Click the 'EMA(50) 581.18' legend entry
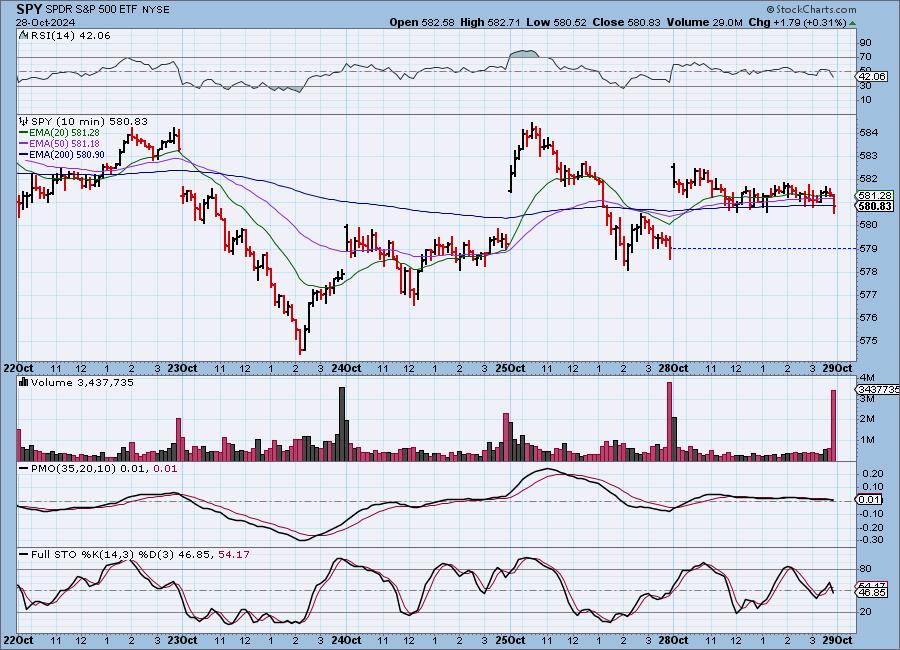This screenshot has height=650, width=900. [x=64, y=144]
